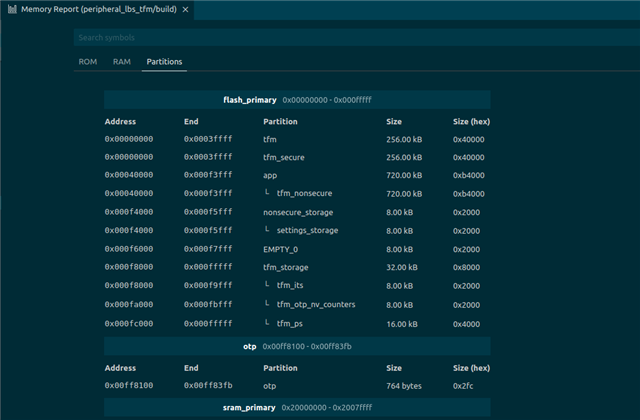
Task: Select the app partition row
Action: tap(270, 175)
